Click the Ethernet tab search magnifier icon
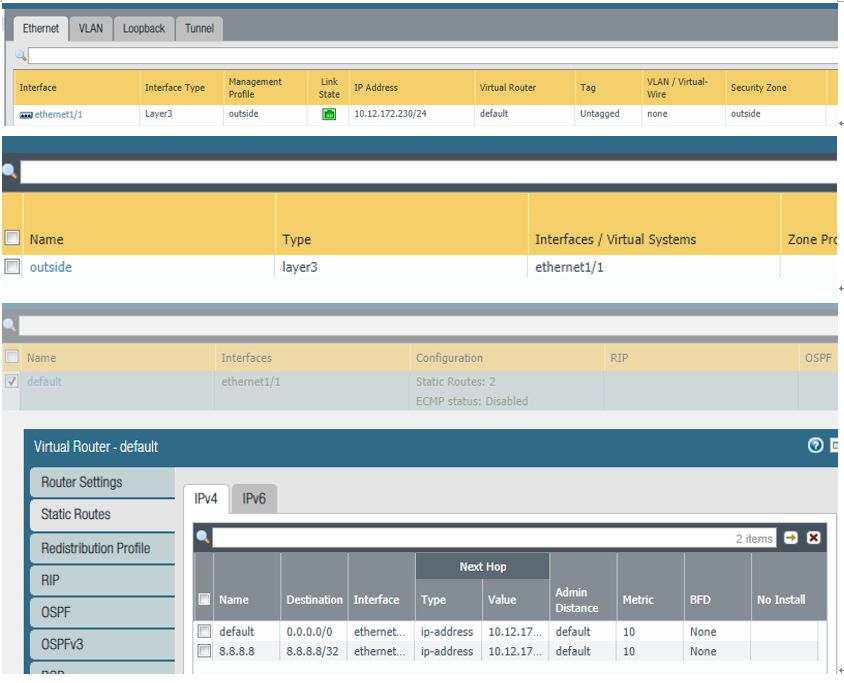 21,55
